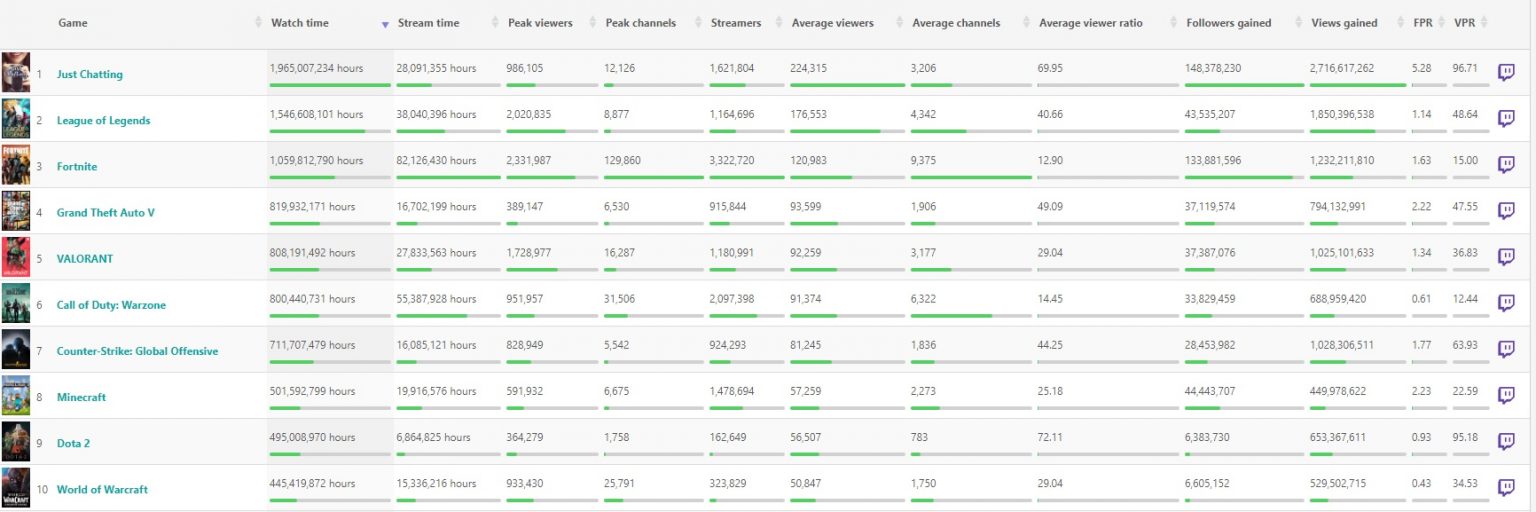Screen dimensions: 1536x512
Task: Click the Minecraft box art thumbnail
Action: tap(16, 396)
